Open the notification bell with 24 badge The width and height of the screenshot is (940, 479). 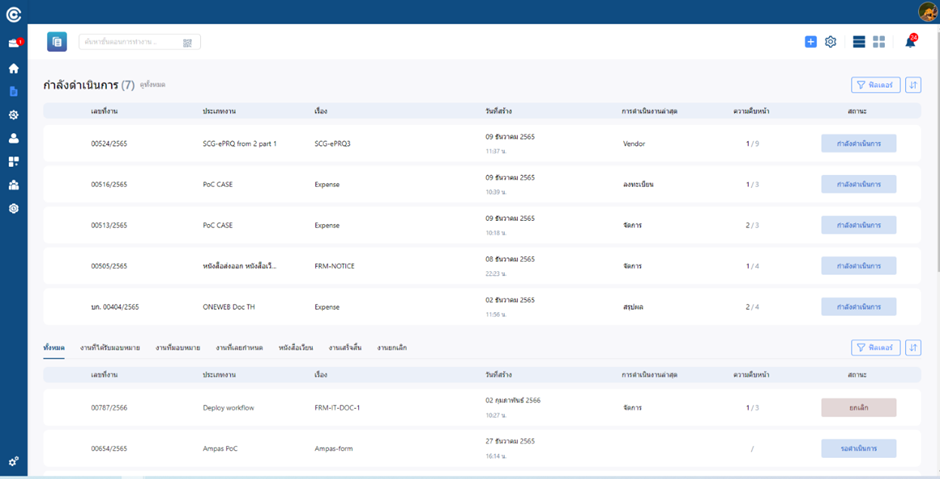pyautogui.click(x=910, y=42)
